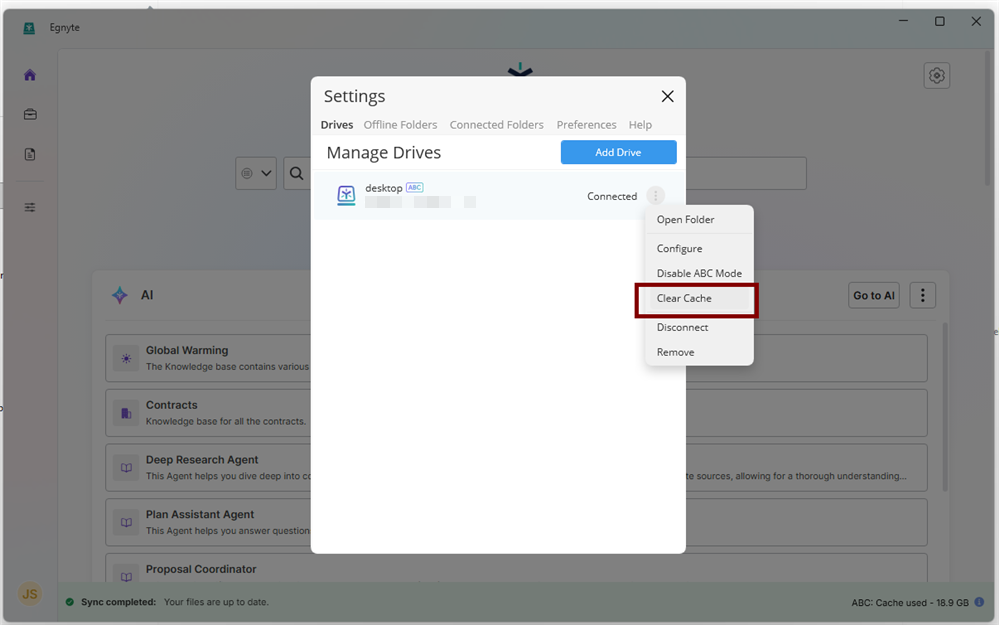
Task: Click the Contracts knowledge base icon
Action: (126, 413)
